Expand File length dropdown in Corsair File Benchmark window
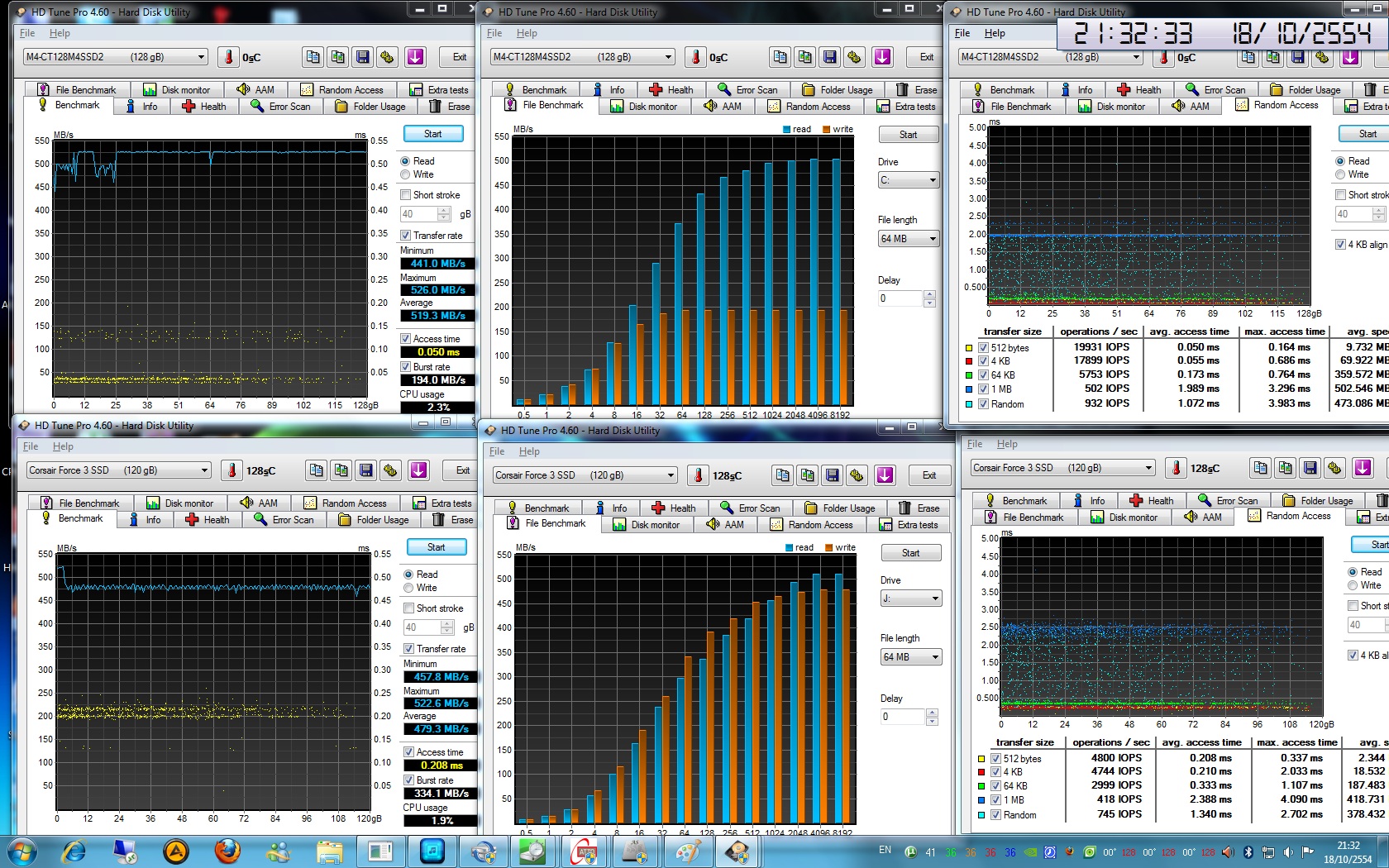1389x868 pixels. pyautogui.click(x=910, y=657)
